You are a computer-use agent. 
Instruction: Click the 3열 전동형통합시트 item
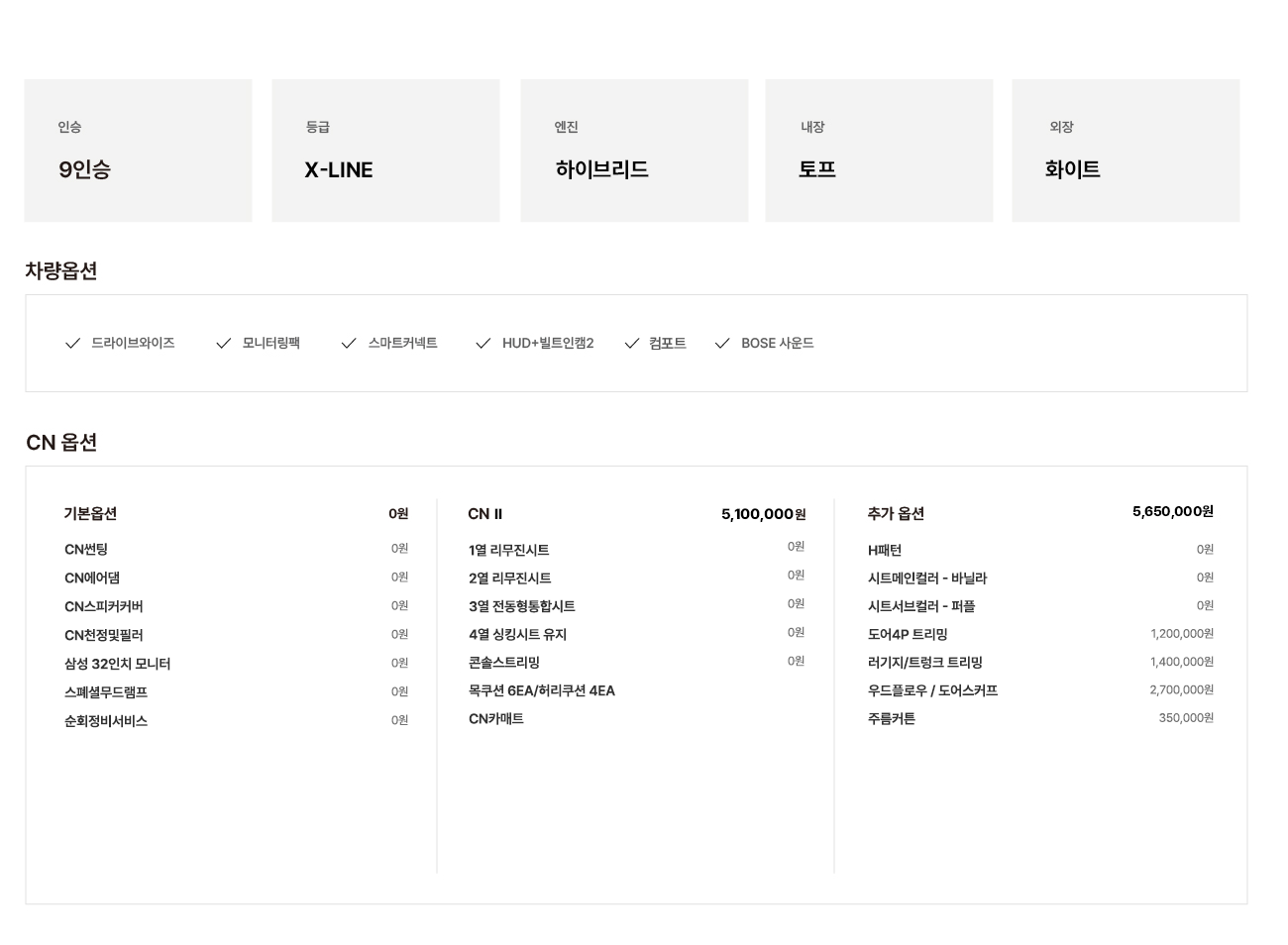(x=522, y=606)
